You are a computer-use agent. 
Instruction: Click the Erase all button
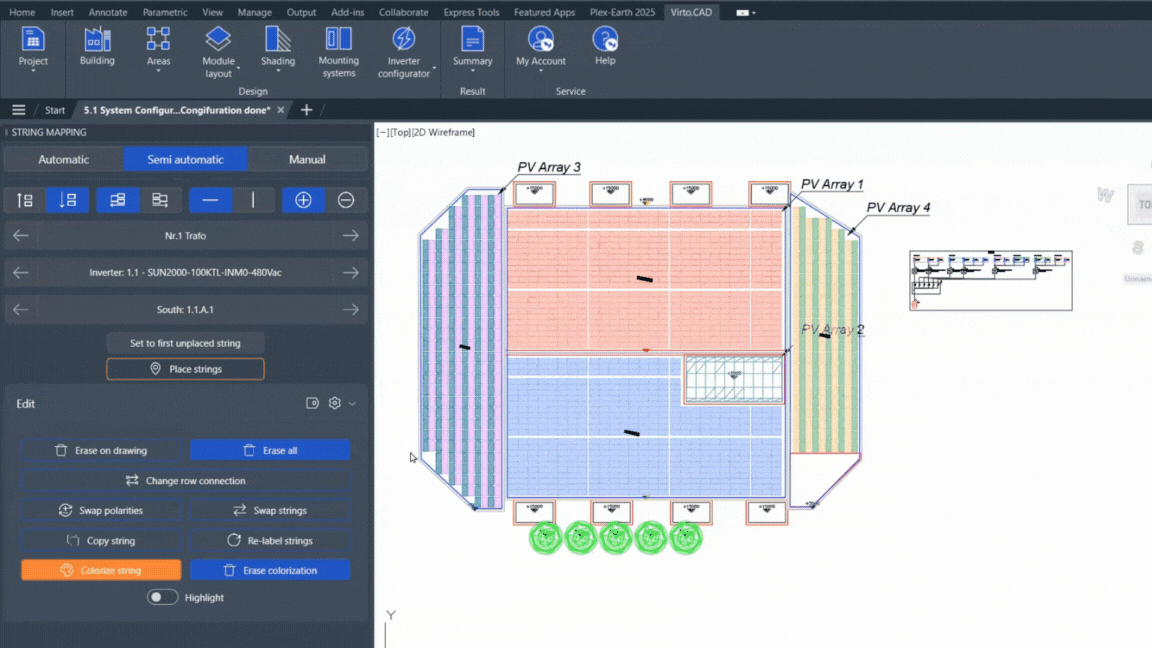pyautogui.click(x=270, y=450)
